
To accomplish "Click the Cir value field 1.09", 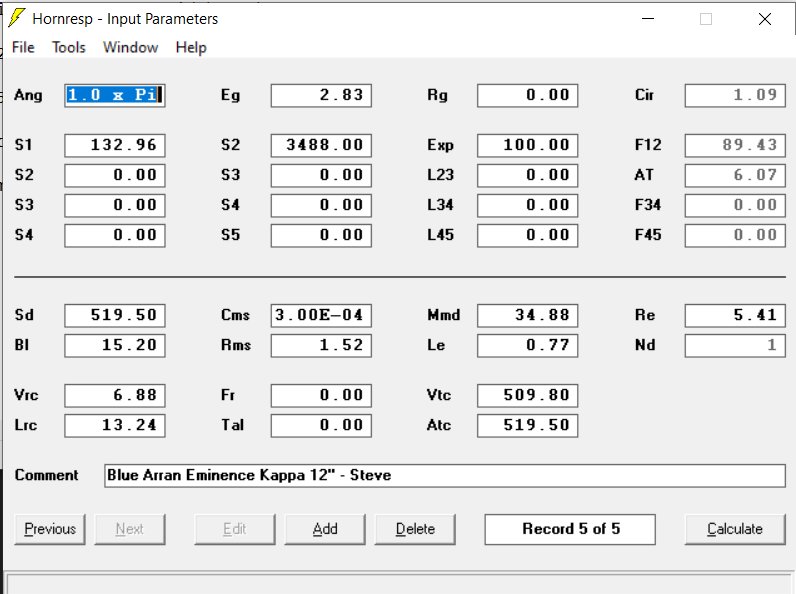I will click(735, 95).
